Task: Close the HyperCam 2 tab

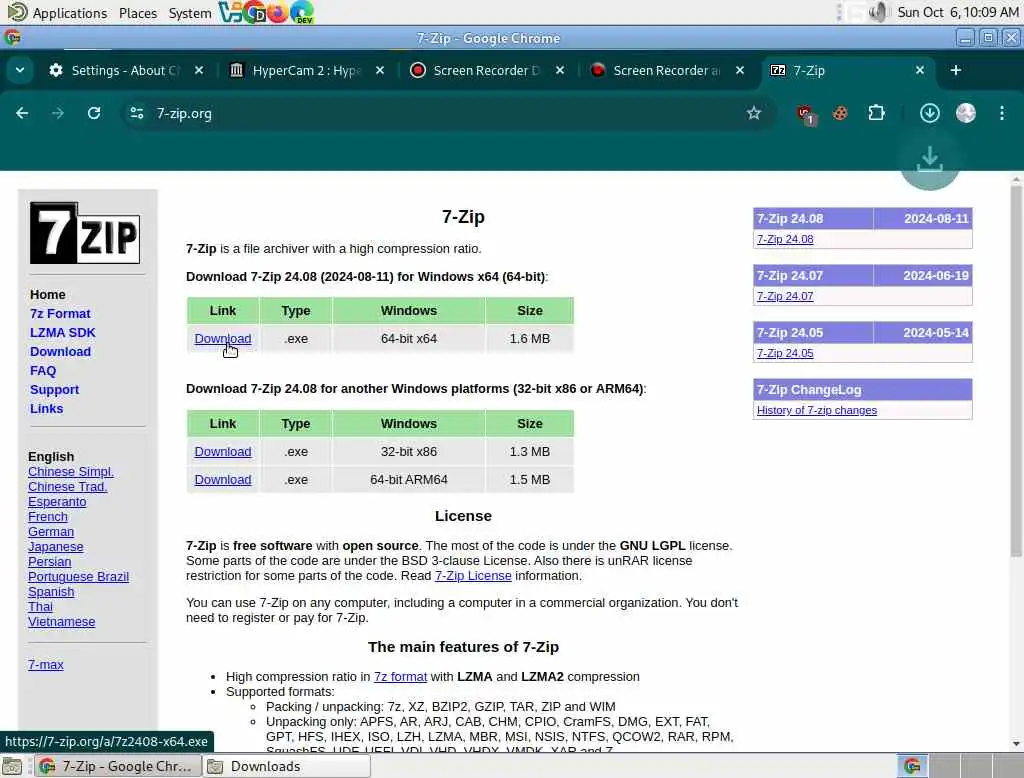Action: point(379,70)
